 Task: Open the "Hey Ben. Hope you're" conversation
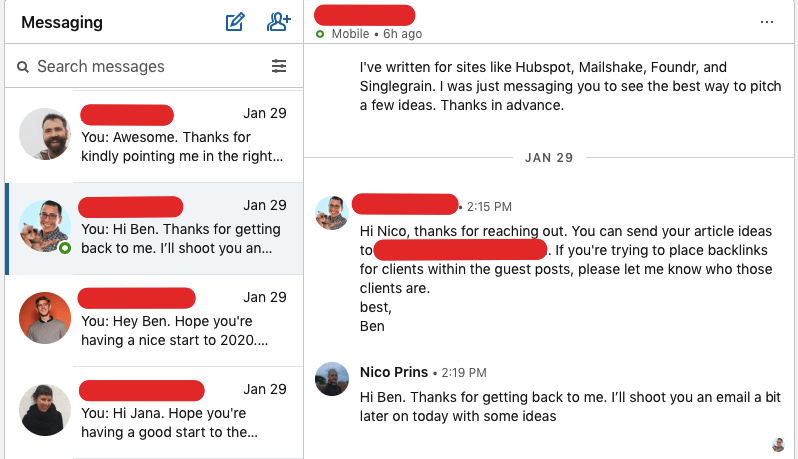click(x=180, y=321)
